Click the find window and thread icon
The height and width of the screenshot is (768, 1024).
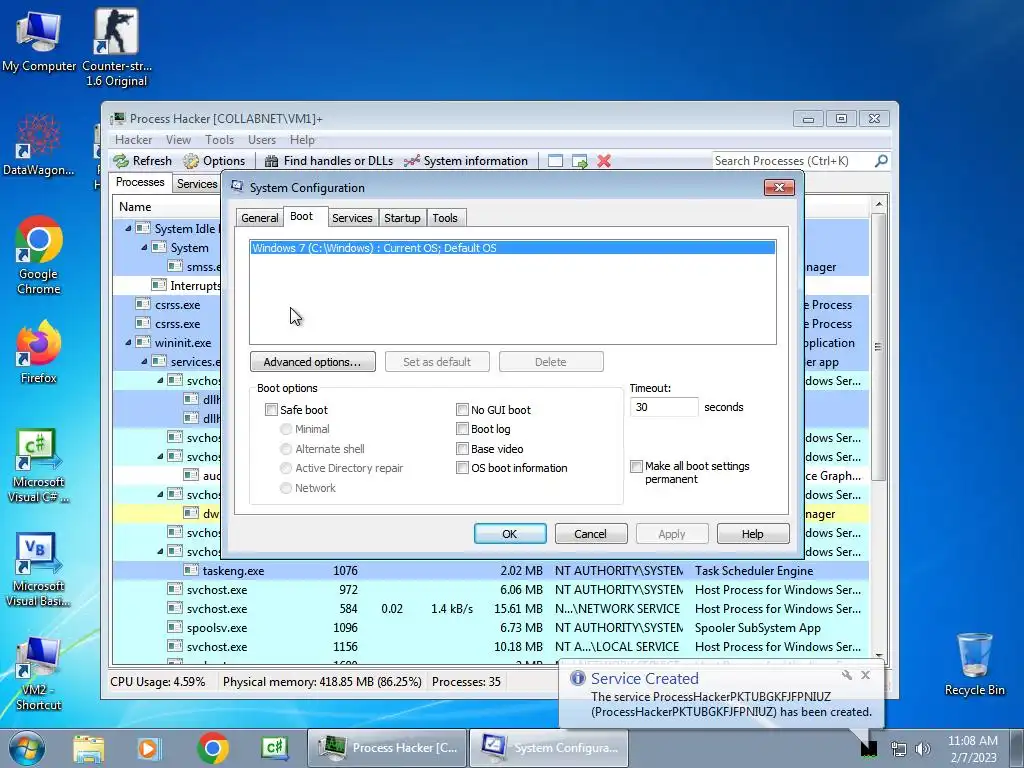(x=579, y=161)
